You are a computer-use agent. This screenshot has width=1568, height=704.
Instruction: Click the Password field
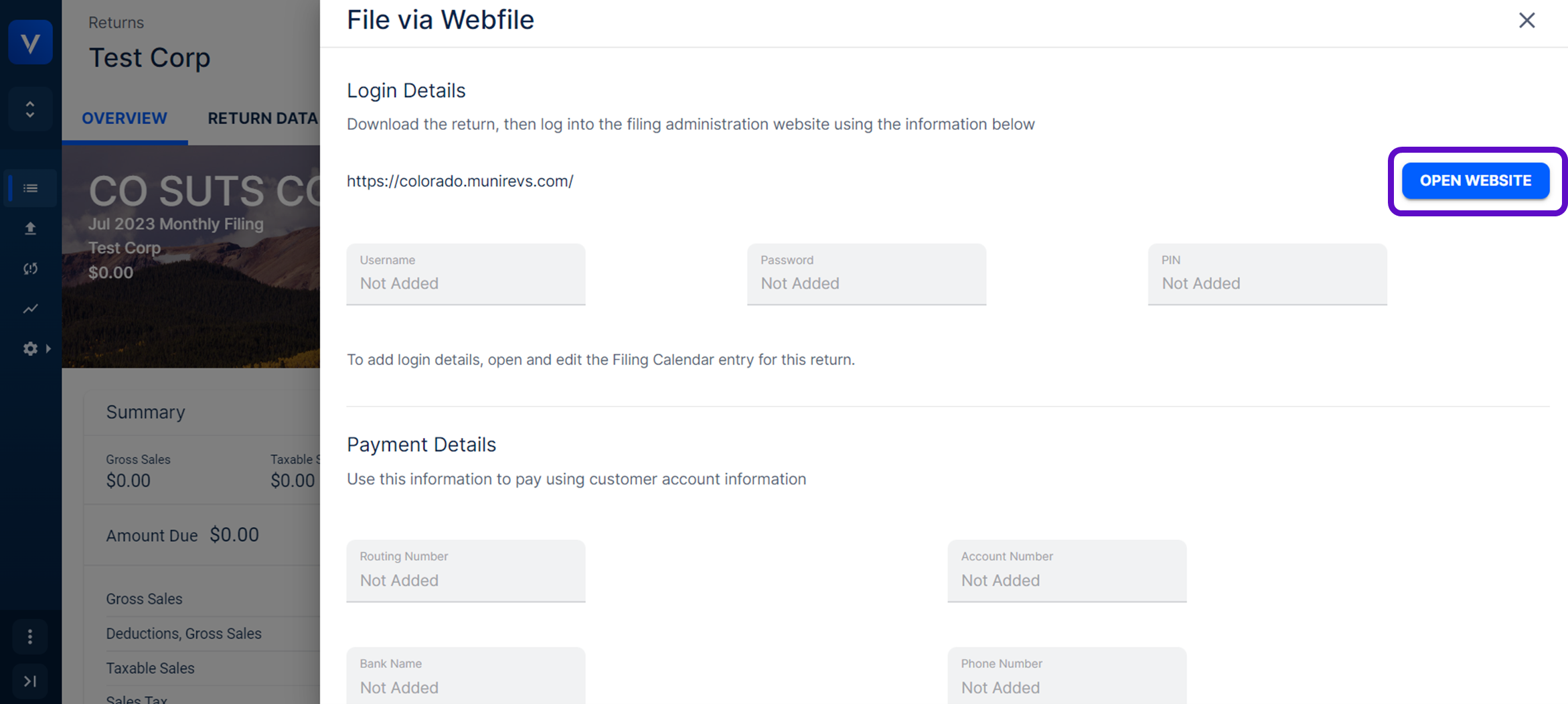click(866, 275)
